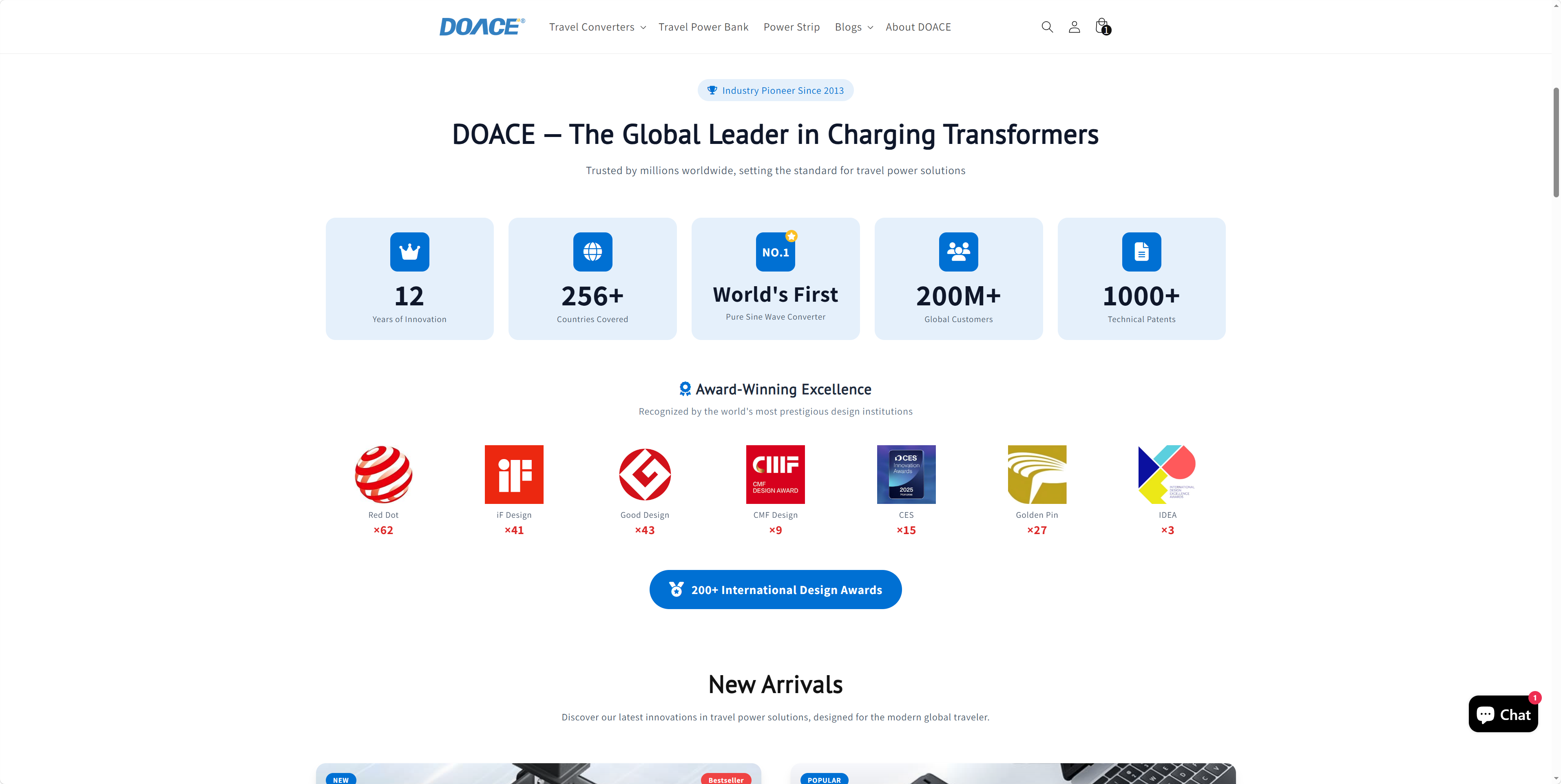Click the Industry Pioneer Since 2013 badge
The height and width of the screenshot is (784, 1561).
pyautogui.click(x=775, y=90)
